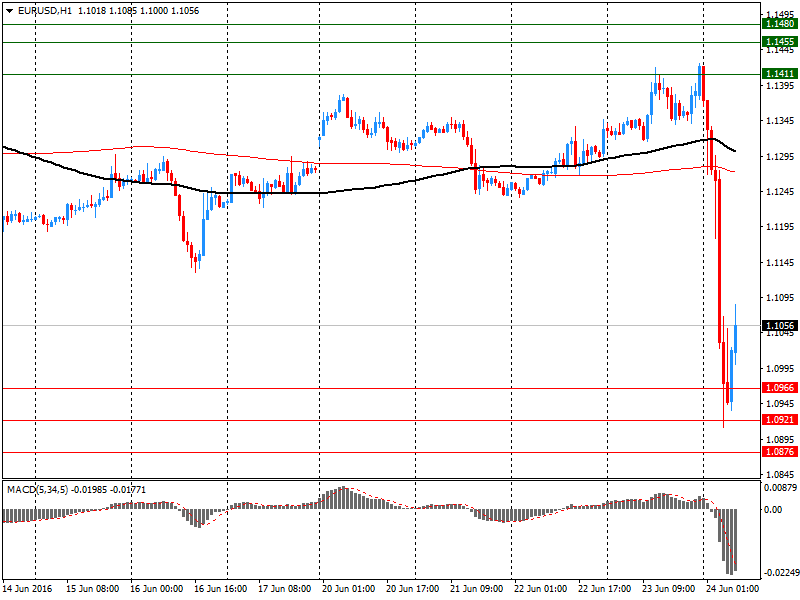Screen dimensions: 800x600
Task: Click the 17 Jun 08:00 time label
Action: pos(284,588)
